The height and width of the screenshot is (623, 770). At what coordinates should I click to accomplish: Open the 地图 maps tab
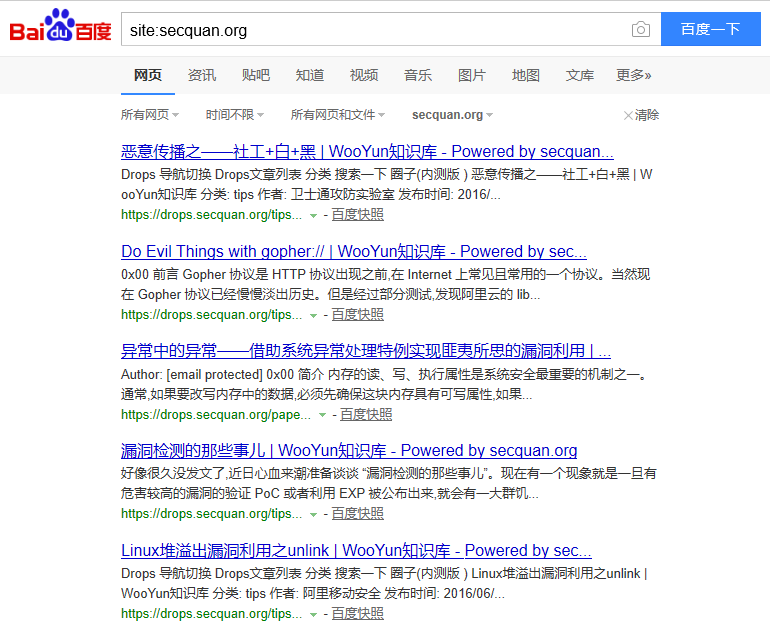(x=526, y=75)
